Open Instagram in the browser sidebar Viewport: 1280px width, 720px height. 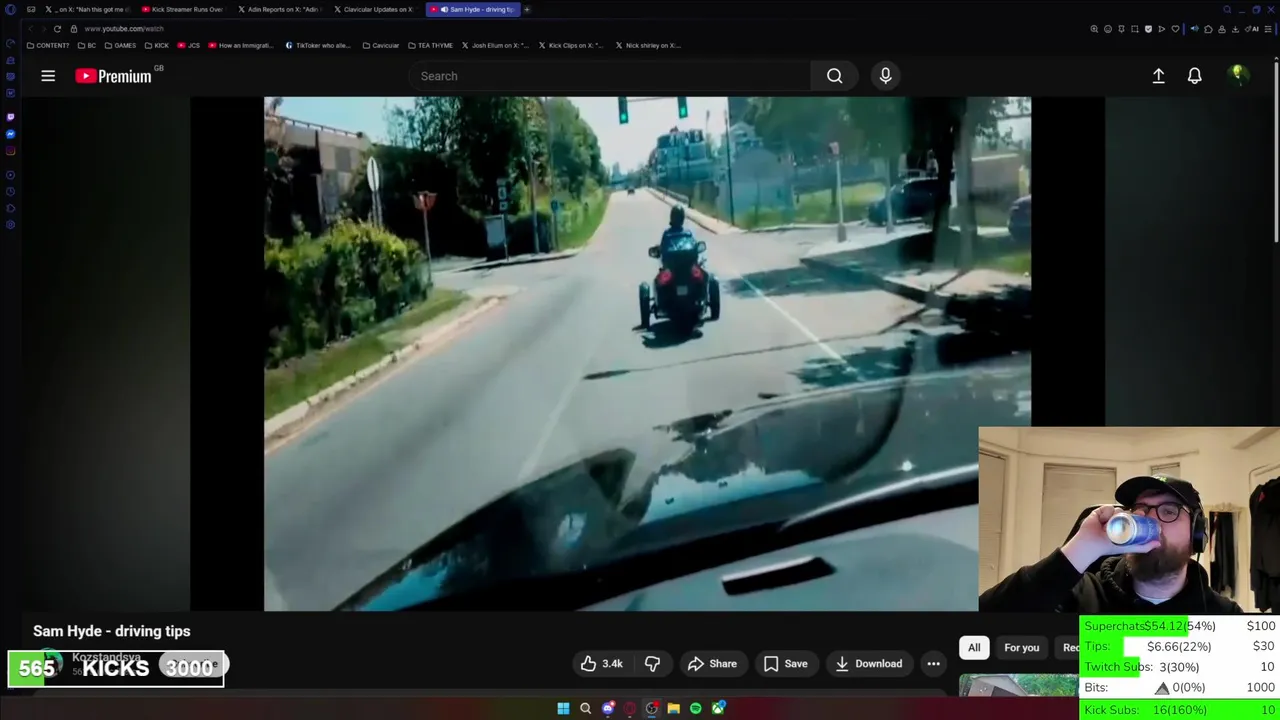tap(10, 151)
